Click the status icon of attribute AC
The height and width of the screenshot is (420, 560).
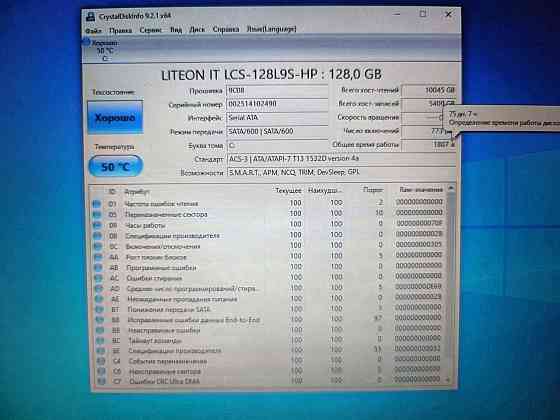pos(99,278)
